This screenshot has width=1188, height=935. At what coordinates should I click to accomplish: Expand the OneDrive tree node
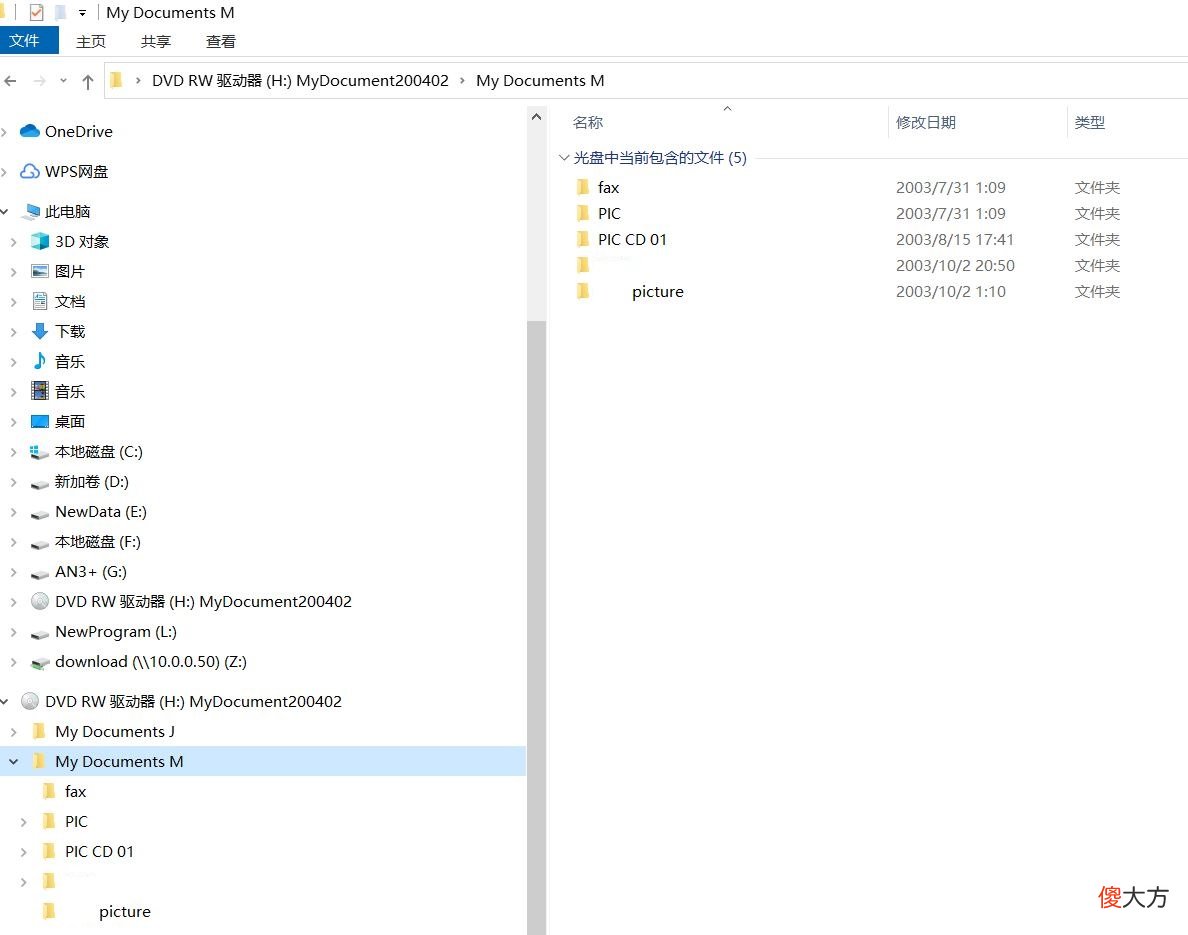coord(5,132)
